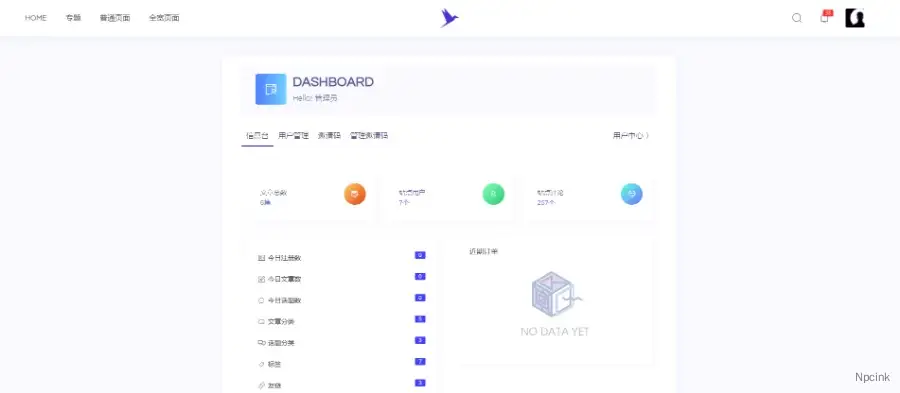Click the HOME nav item
This screenshot has width=900, height=393.
[x=36, y=18]
